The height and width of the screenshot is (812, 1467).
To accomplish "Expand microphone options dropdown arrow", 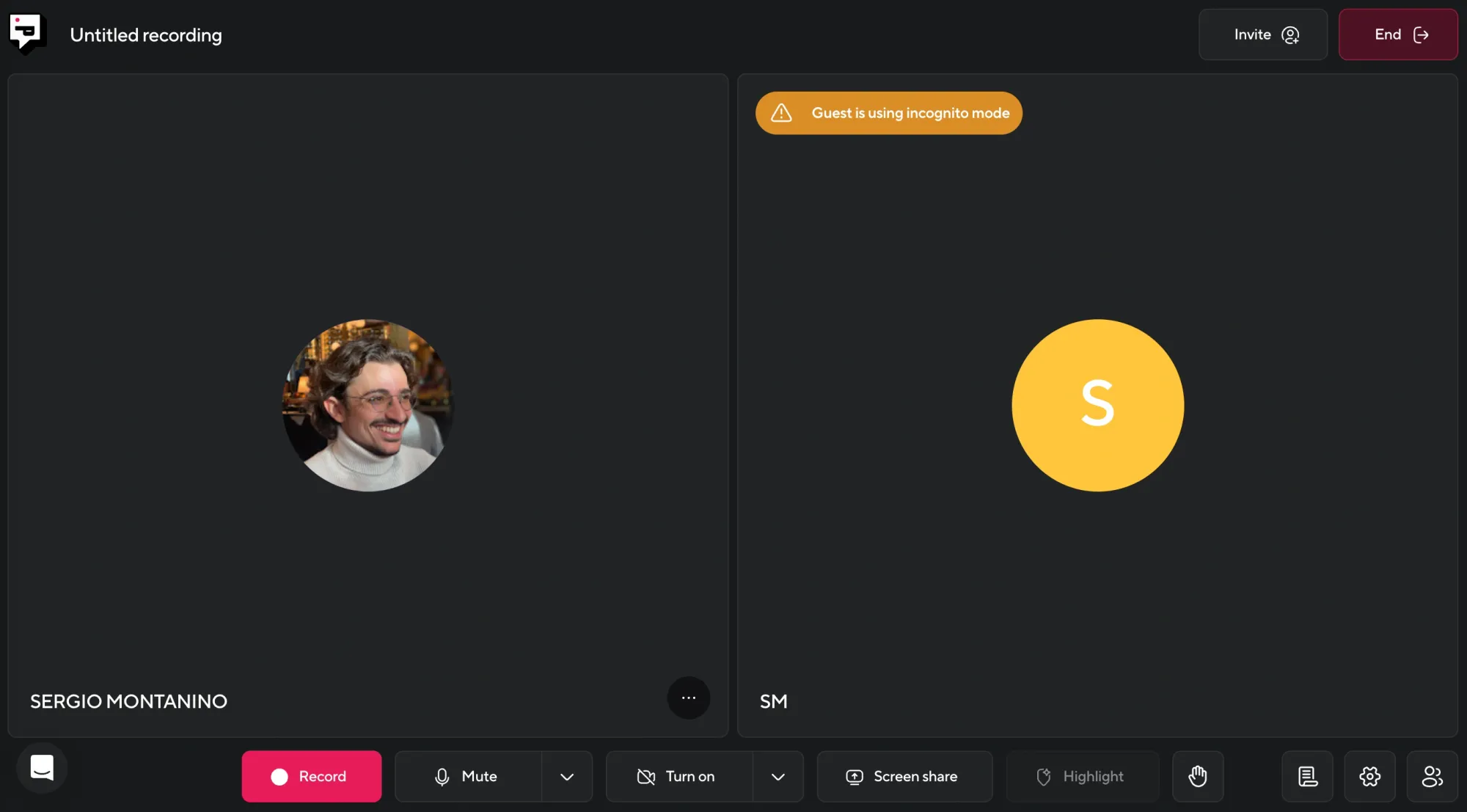I will [567, 776].
